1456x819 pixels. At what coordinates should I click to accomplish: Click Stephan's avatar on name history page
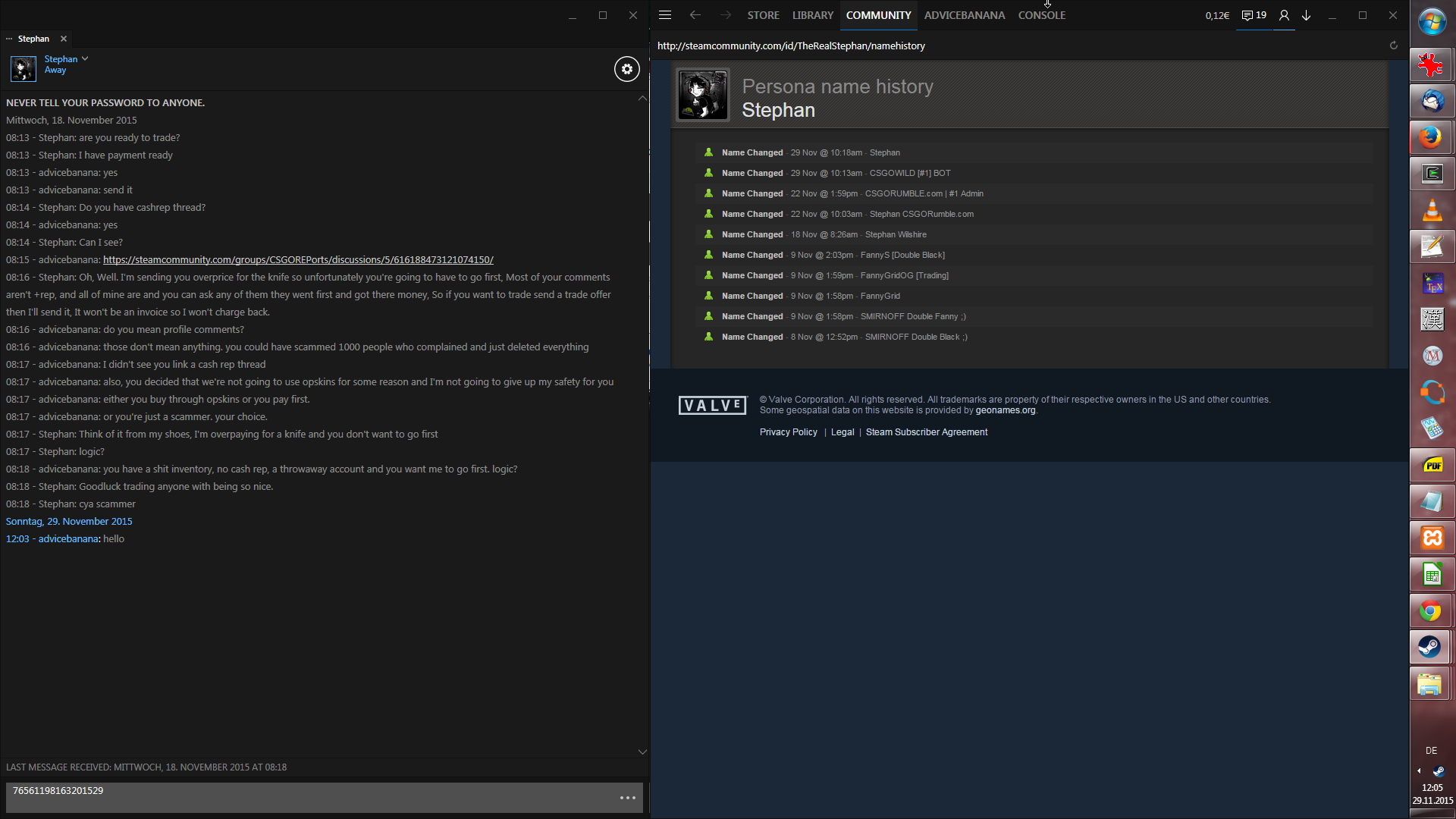coord(702,96)
